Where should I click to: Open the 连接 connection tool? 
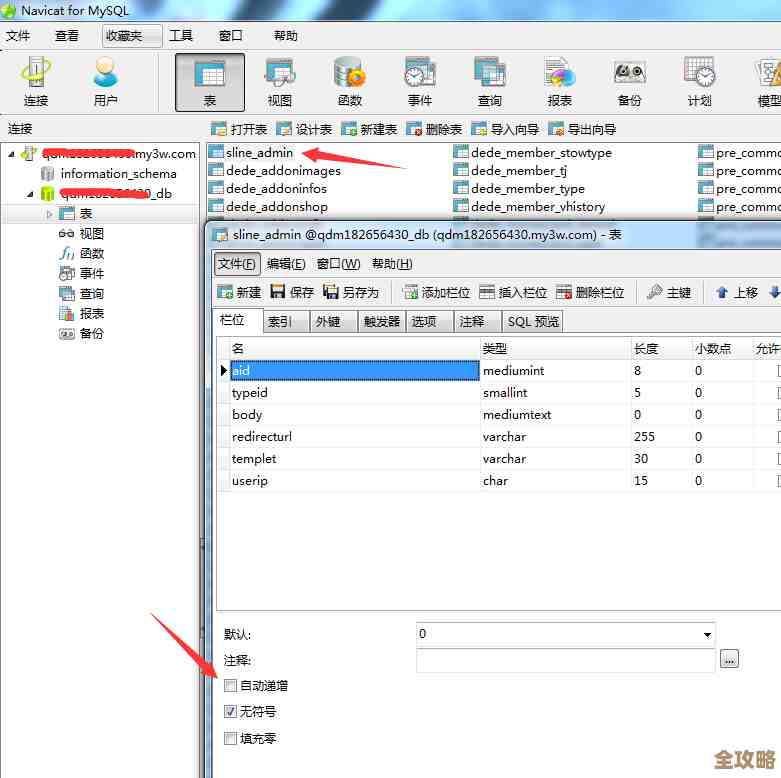(x=35, y=82)
